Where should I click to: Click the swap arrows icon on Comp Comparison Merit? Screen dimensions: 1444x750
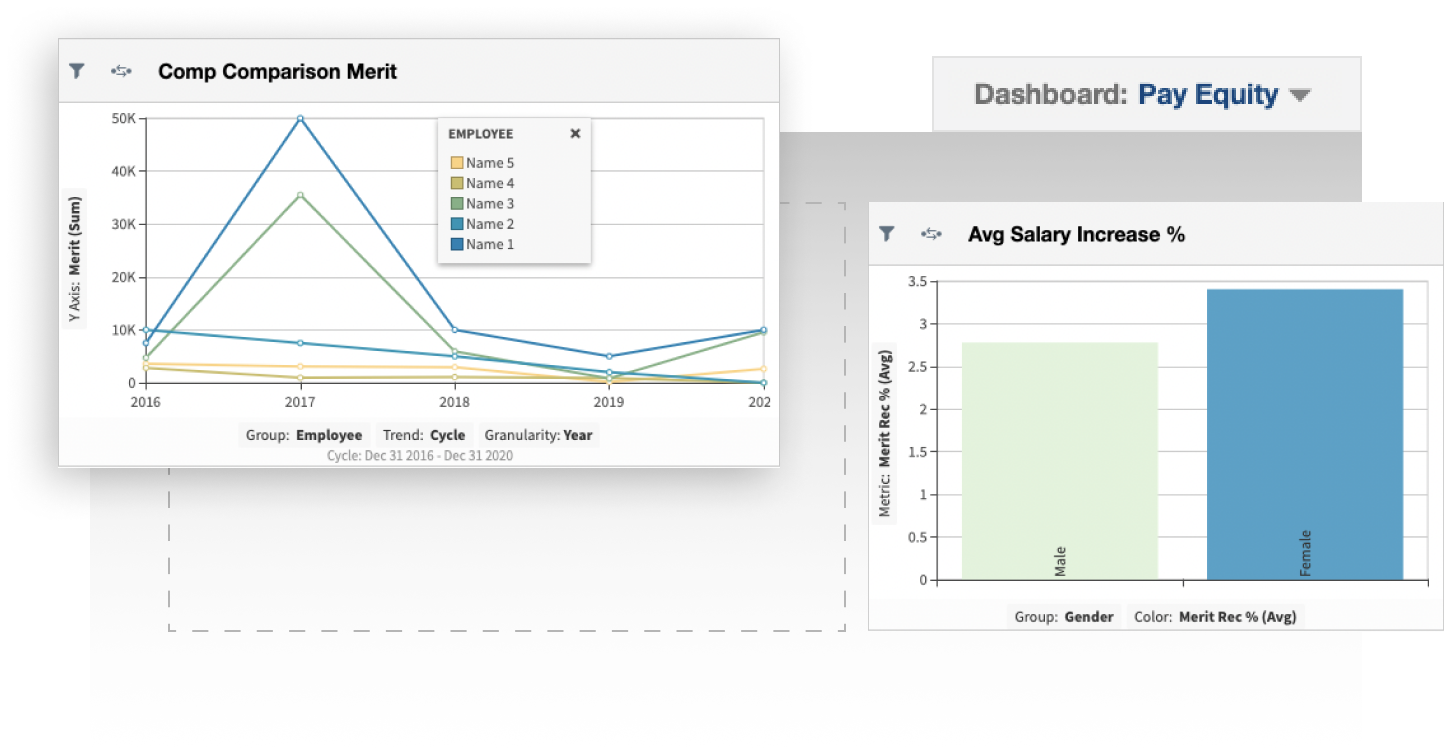click(x=120, y=71)
